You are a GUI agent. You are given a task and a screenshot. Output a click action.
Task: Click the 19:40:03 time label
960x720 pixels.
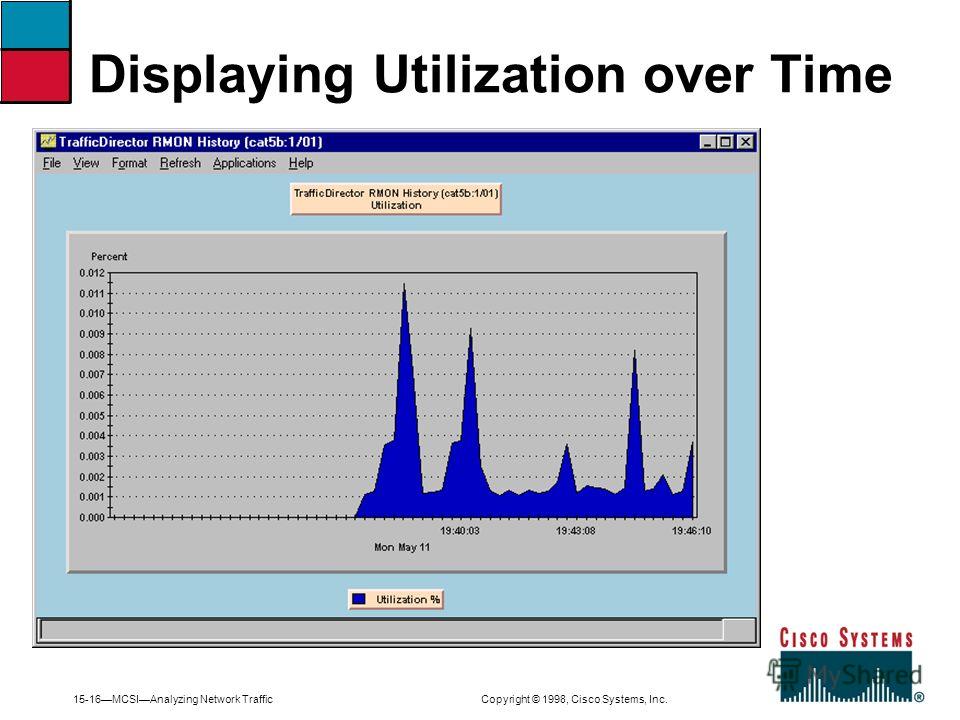(460, 531)
